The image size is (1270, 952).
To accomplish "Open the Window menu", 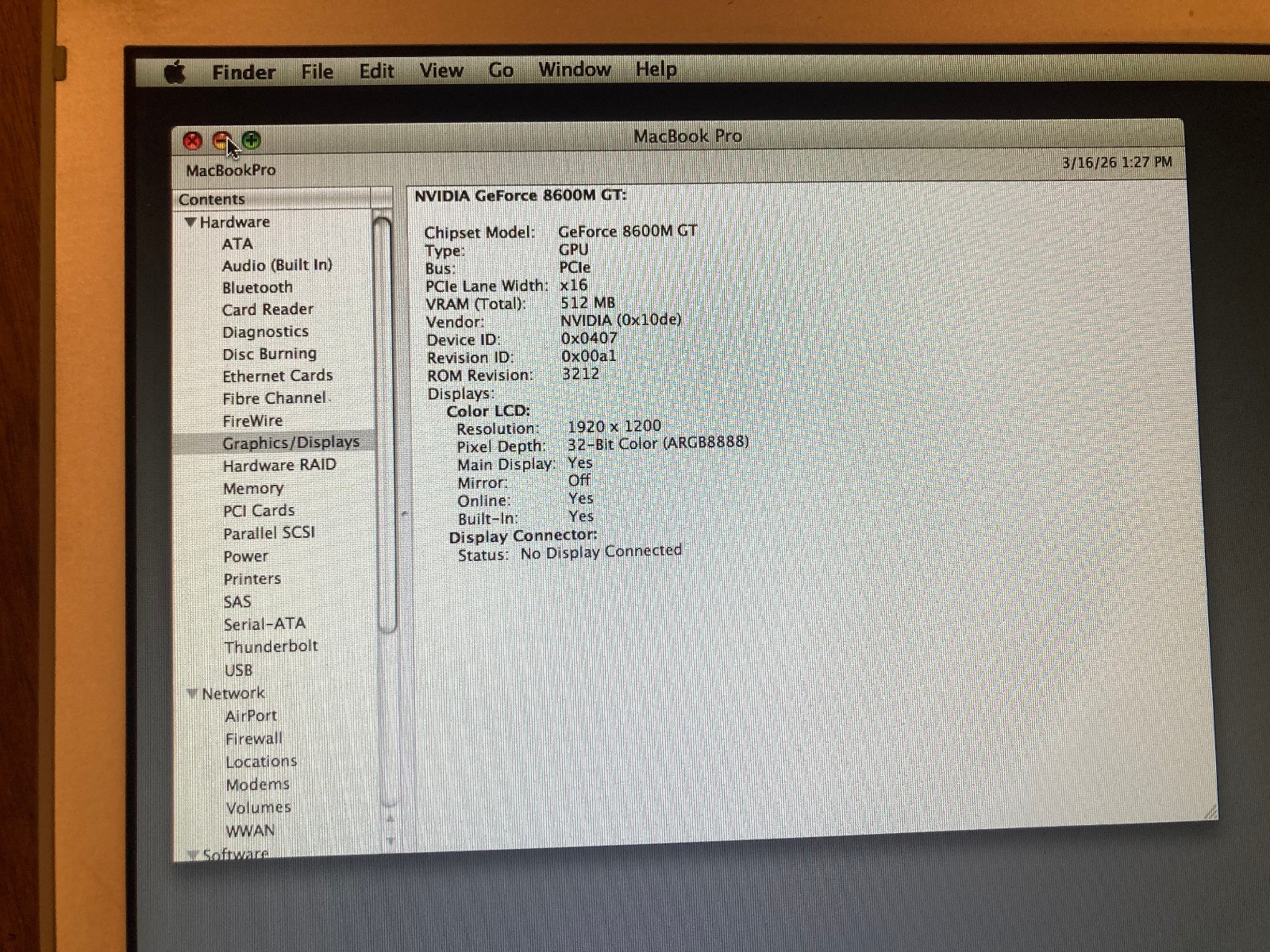I will (575, 70).
